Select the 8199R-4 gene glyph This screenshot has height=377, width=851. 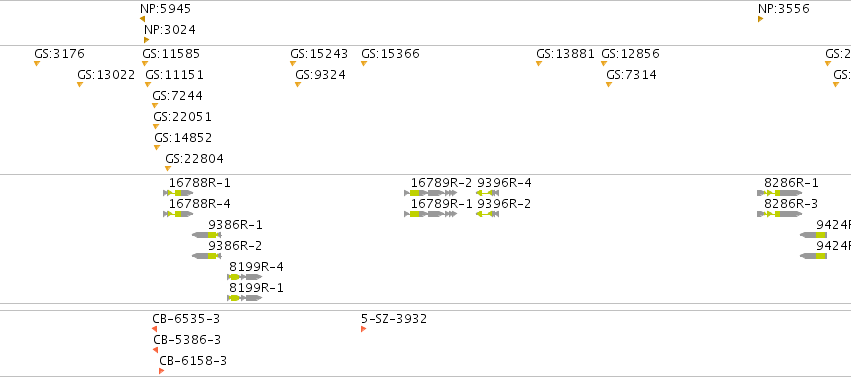coord(245,277)
